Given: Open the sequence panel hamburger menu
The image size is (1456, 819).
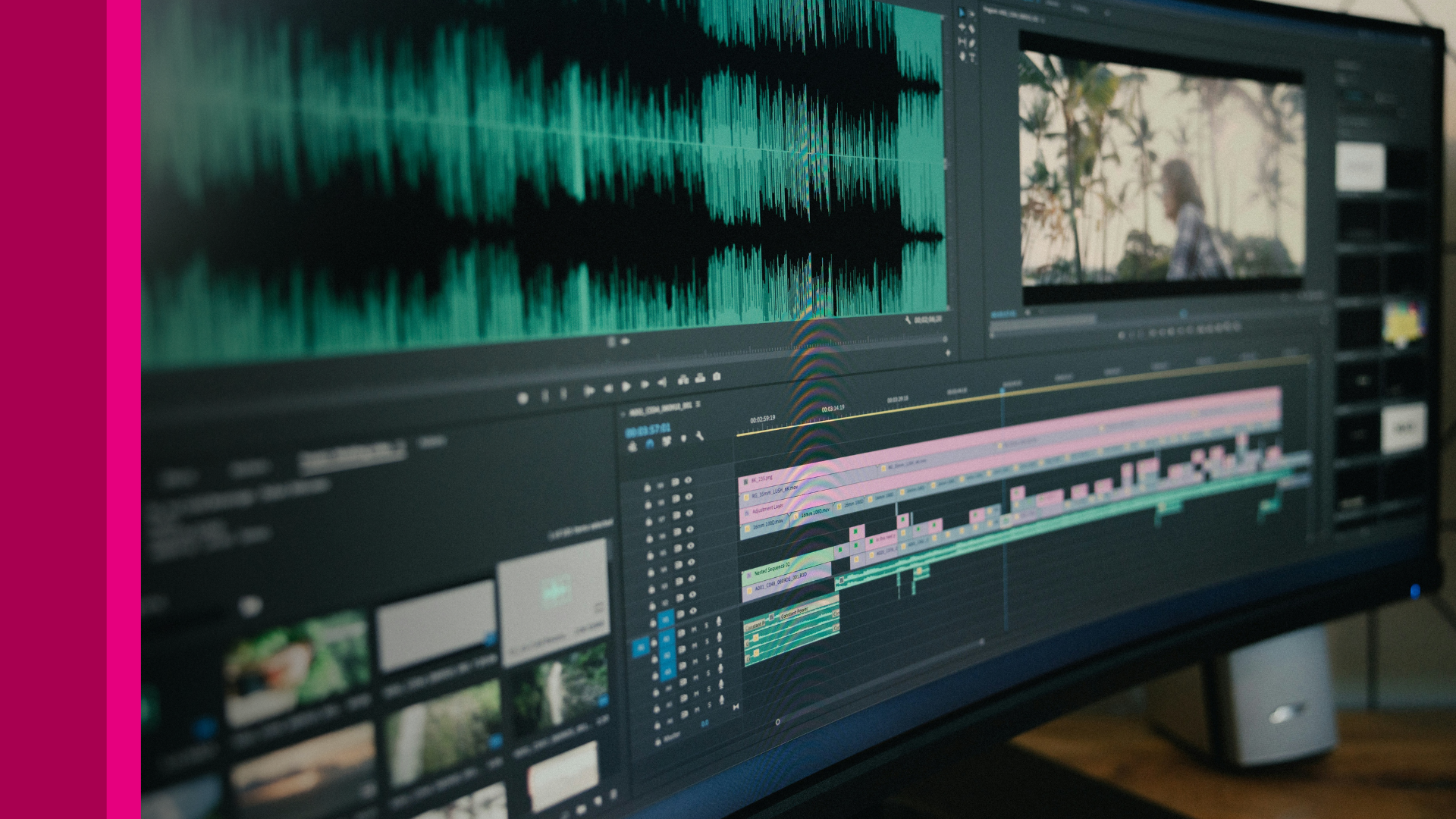Looking at the screenshot, I should (698, 405).
